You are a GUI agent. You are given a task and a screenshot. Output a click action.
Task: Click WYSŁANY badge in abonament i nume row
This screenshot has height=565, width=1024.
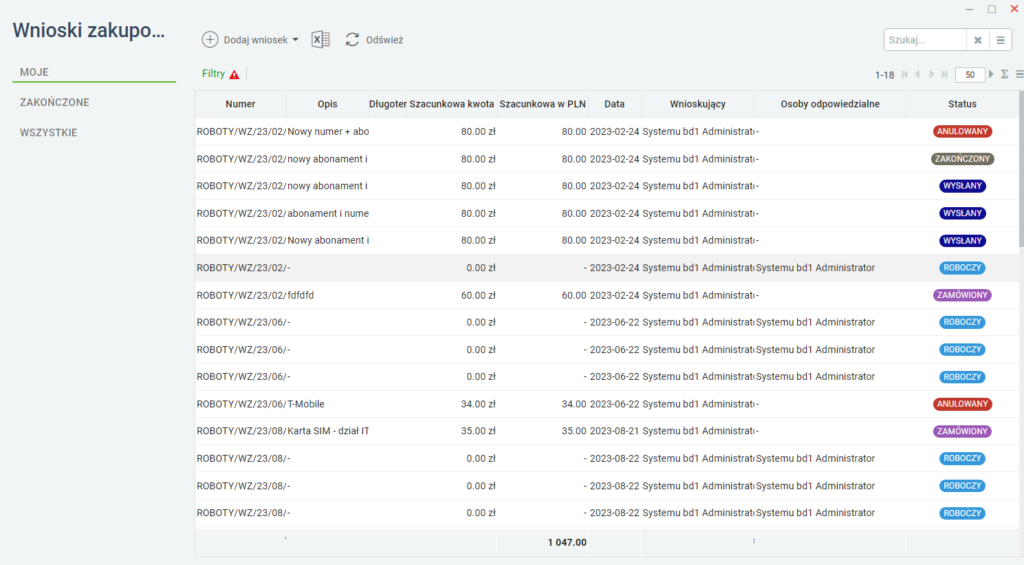(962, 213)
